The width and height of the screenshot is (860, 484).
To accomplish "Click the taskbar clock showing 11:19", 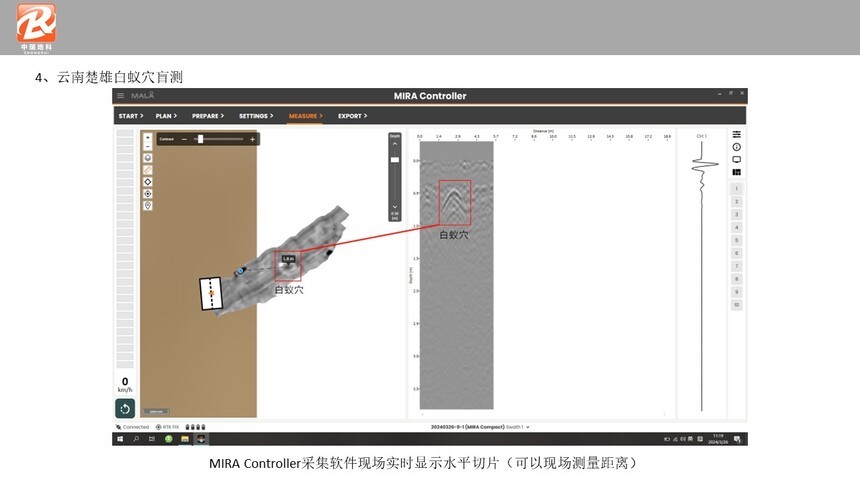I will 718,439.
